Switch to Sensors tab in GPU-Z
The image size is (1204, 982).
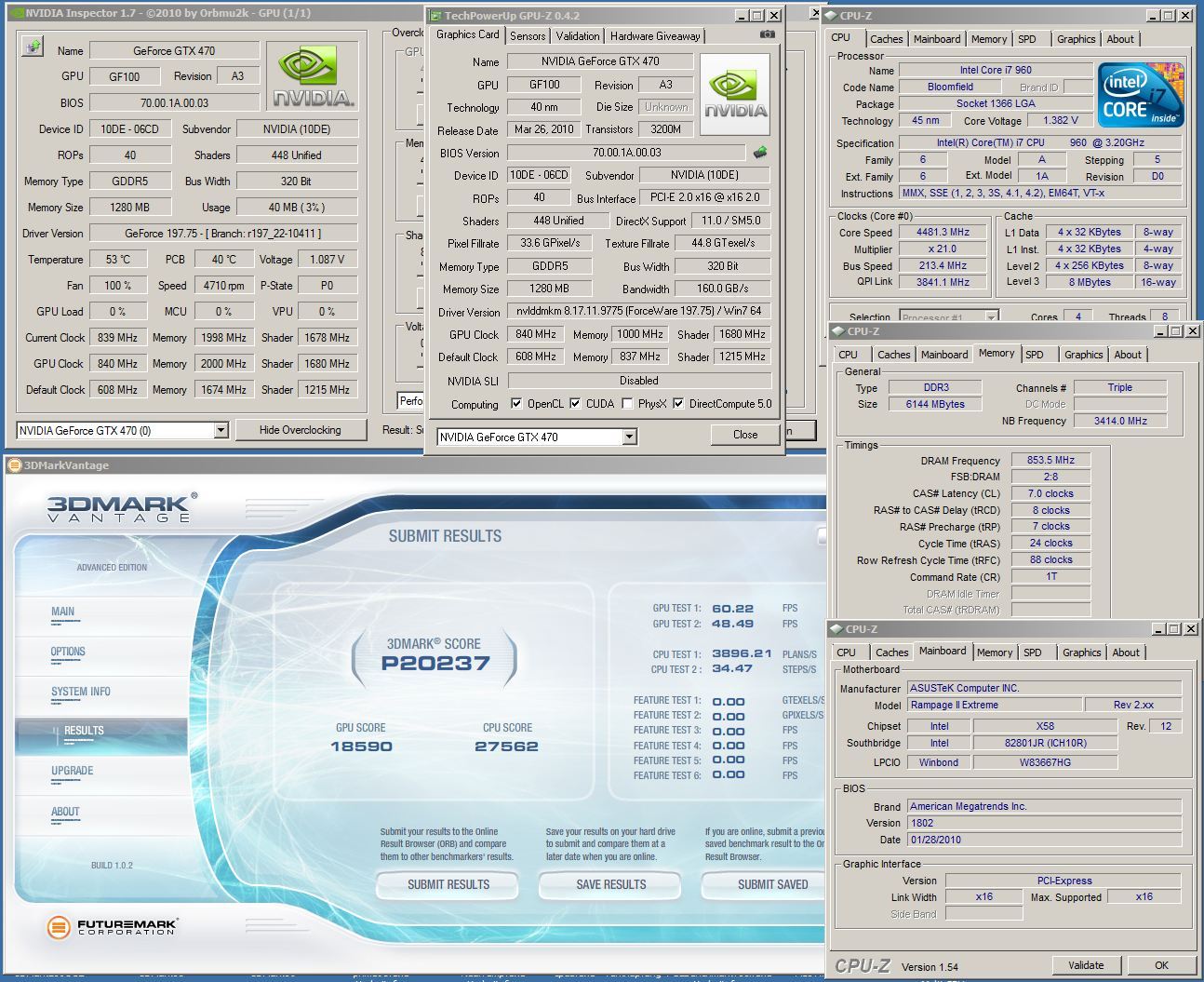coord(528,36)
